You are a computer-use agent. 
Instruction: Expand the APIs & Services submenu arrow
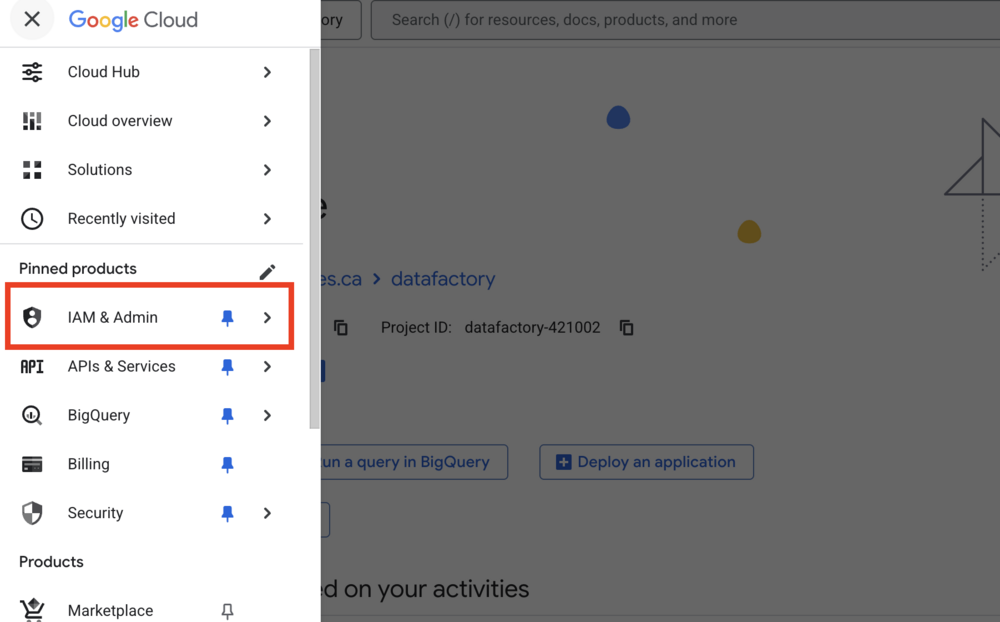[267, 366]
